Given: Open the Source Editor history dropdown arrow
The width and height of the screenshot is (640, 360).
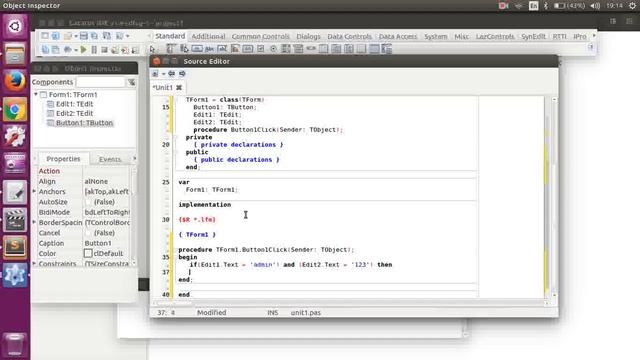Looking at the screenshot, I should (163, 74).
